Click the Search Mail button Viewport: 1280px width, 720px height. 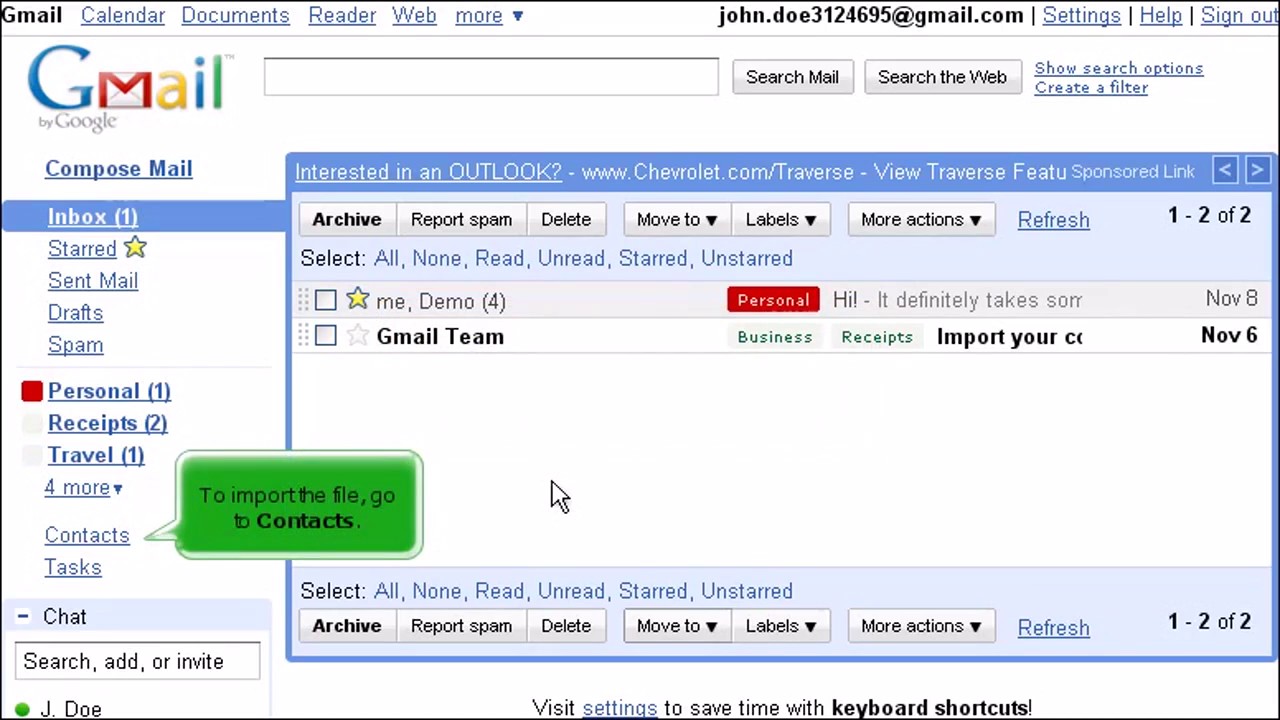tap(792, 77)
